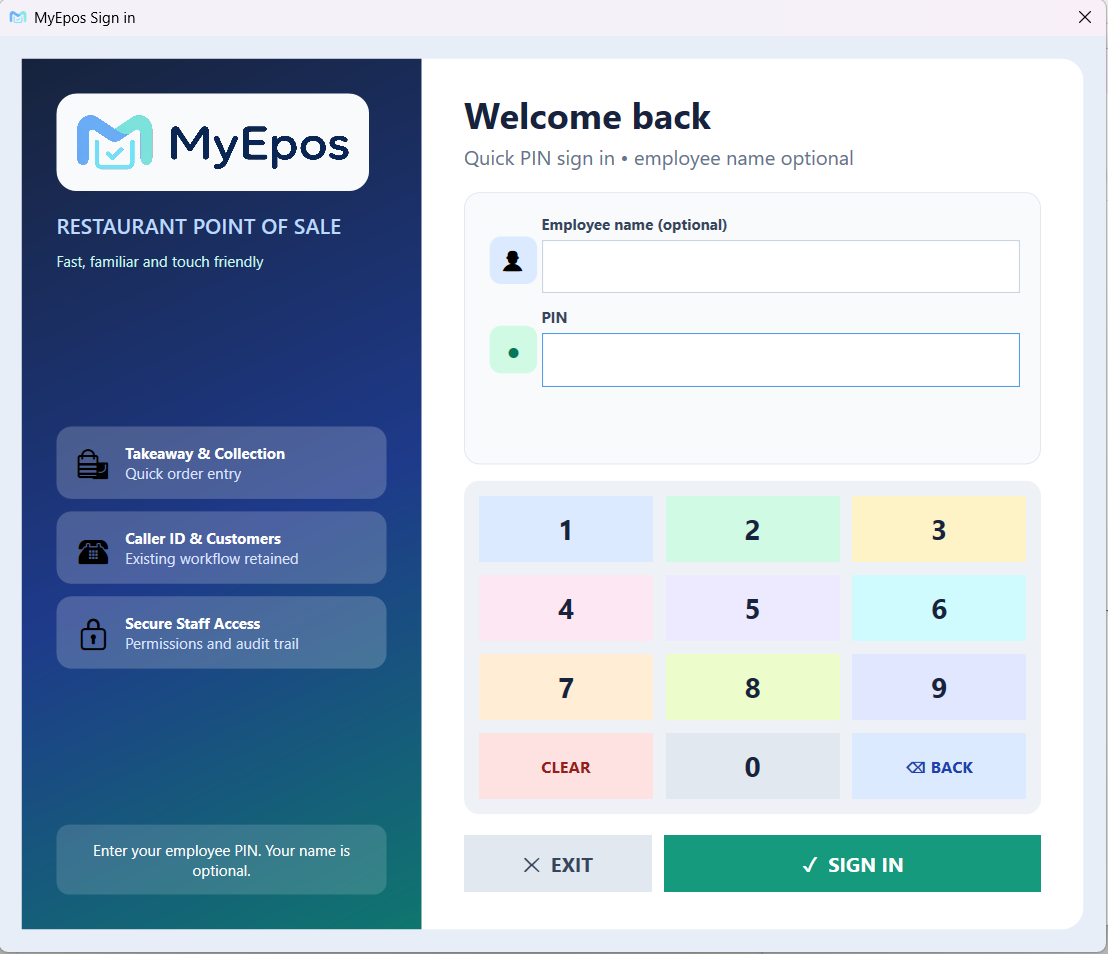Image resolution: width=1108 pixels, height=954 pixels.
Task: Focus the PIN input field
Action: pyautogui.click(x=780, y=360)
